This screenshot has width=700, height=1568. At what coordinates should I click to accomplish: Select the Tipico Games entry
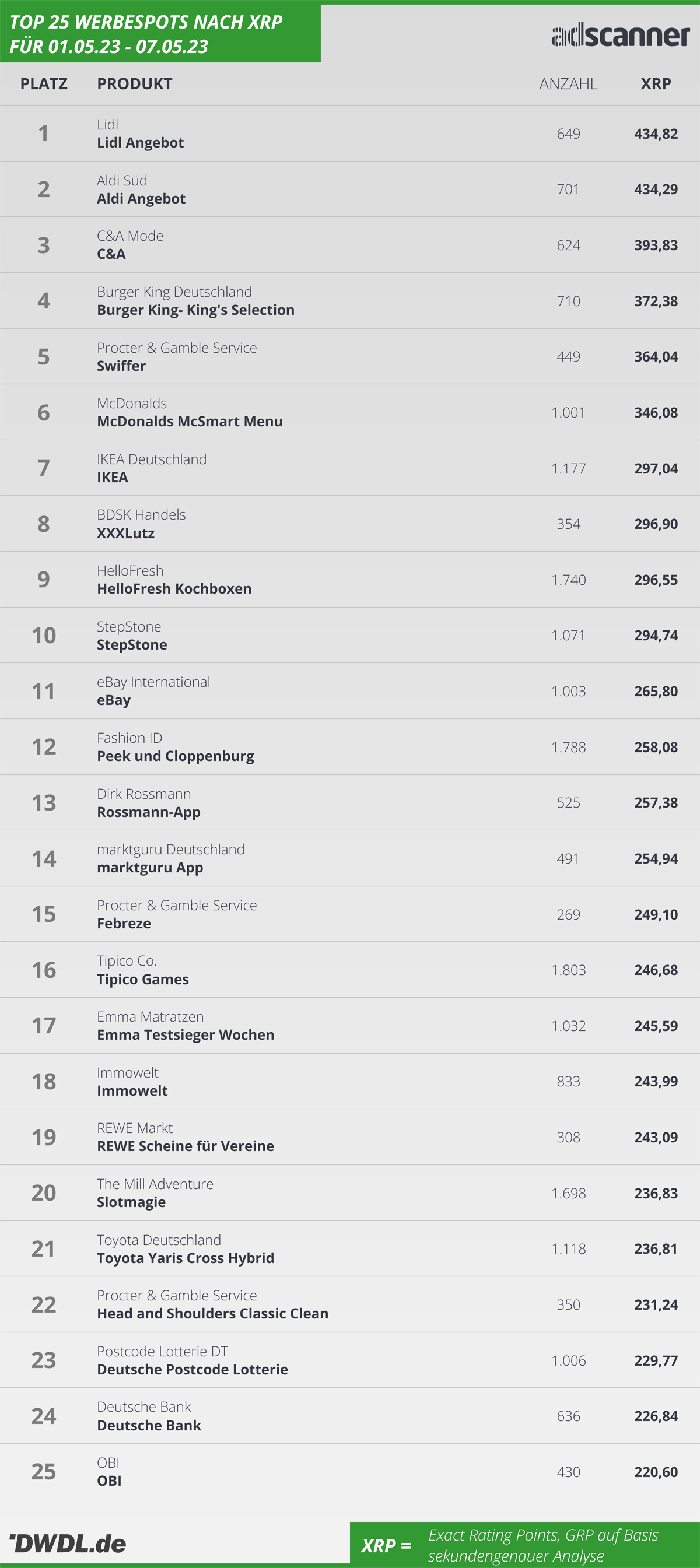click(x=142, y=979)
